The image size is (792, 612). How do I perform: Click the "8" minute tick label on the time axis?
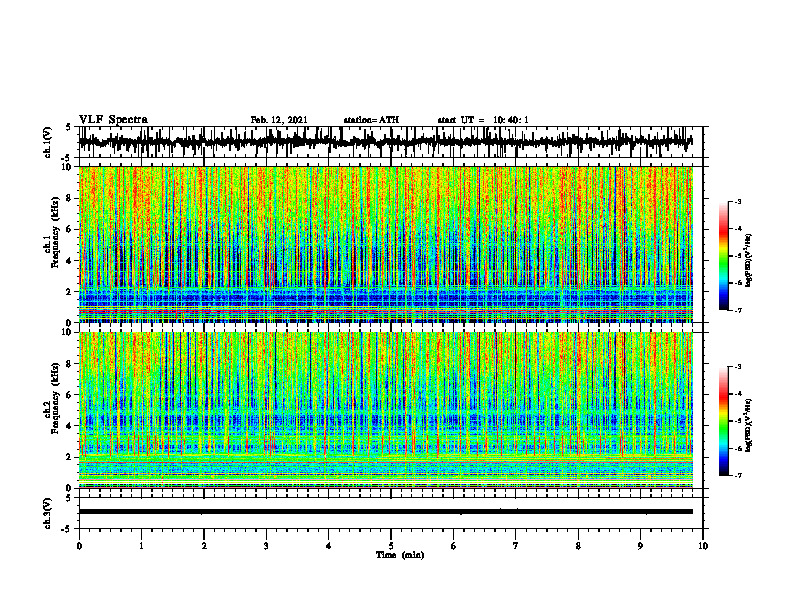(x=578, y=546)
